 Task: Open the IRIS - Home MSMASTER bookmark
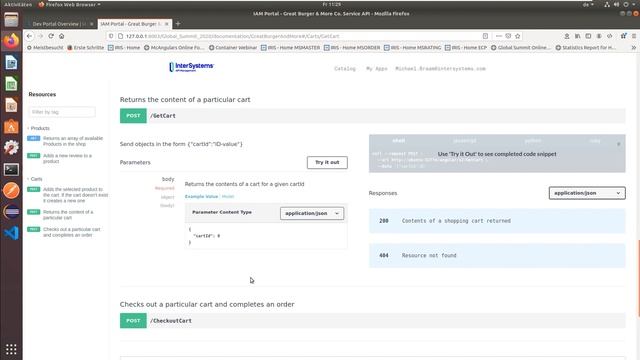[x=290, y=47]
